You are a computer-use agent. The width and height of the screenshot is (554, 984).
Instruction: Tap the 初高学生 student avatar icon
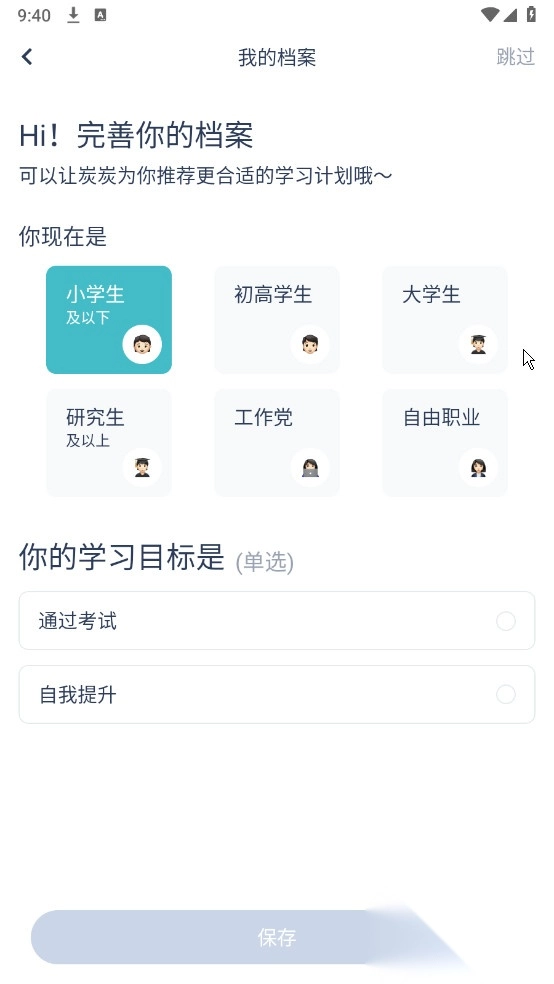click(x=310, y=345)
